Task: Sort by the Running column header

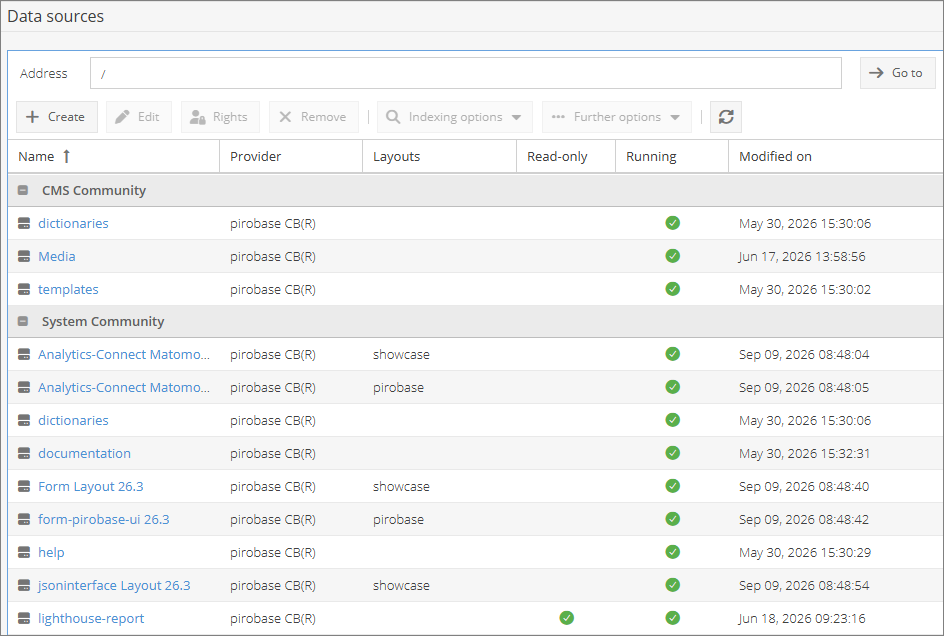Action: 672,157
